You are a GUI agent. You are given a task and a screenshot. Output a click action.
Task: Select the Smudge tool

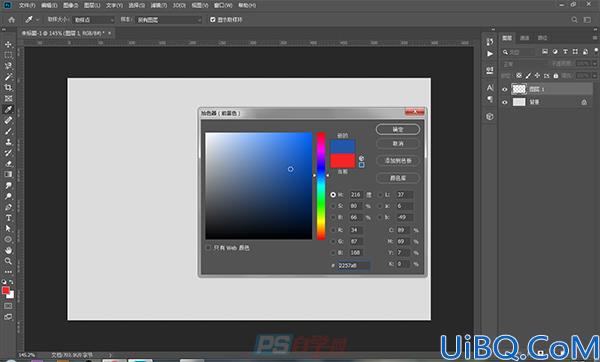(8, 185)
